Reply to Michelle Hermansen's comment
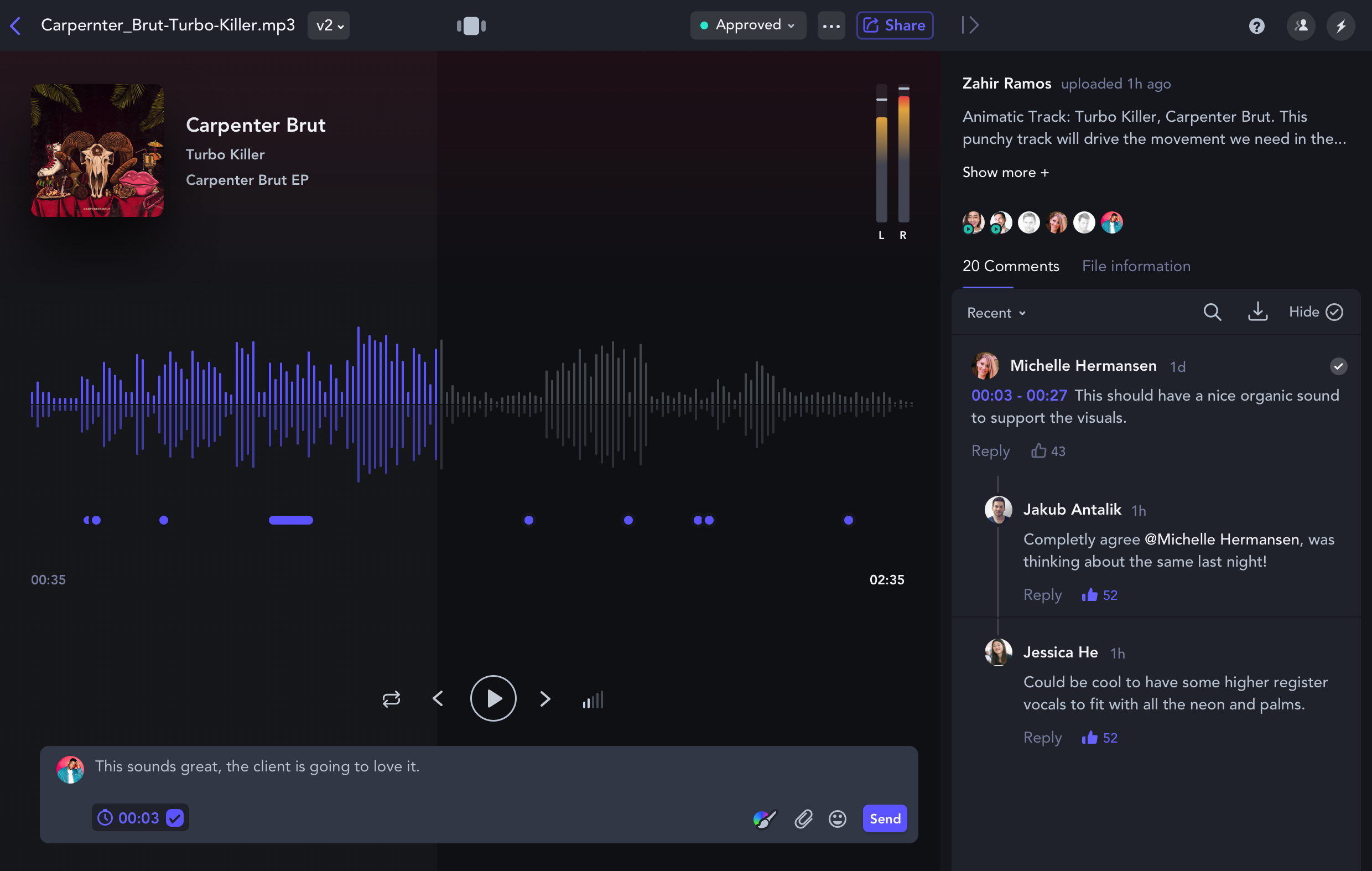This screenshot has height=871, width=1372. click(x=990, y=451)
